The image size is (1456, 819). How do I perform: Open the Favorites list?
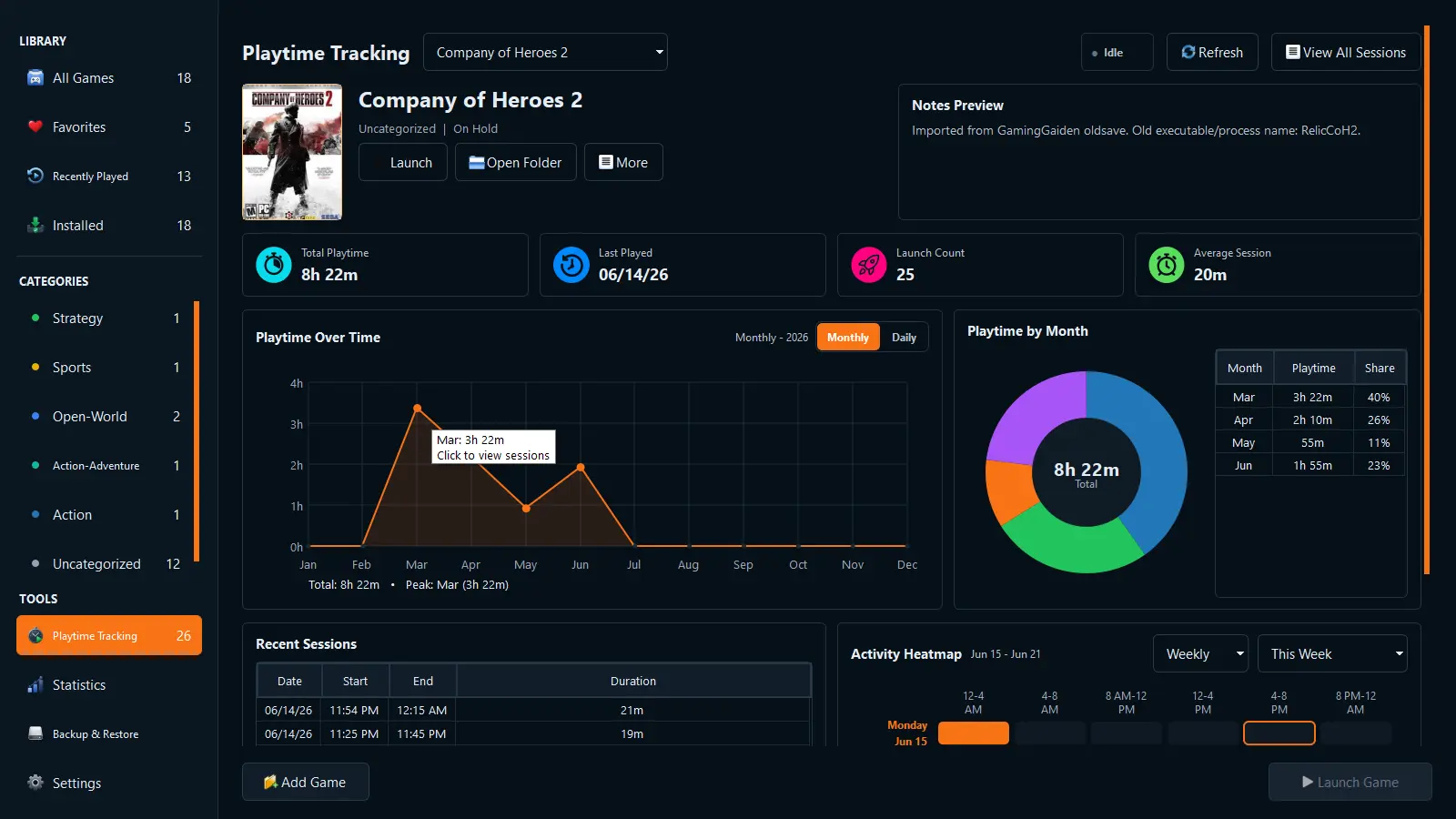(109, 127)
